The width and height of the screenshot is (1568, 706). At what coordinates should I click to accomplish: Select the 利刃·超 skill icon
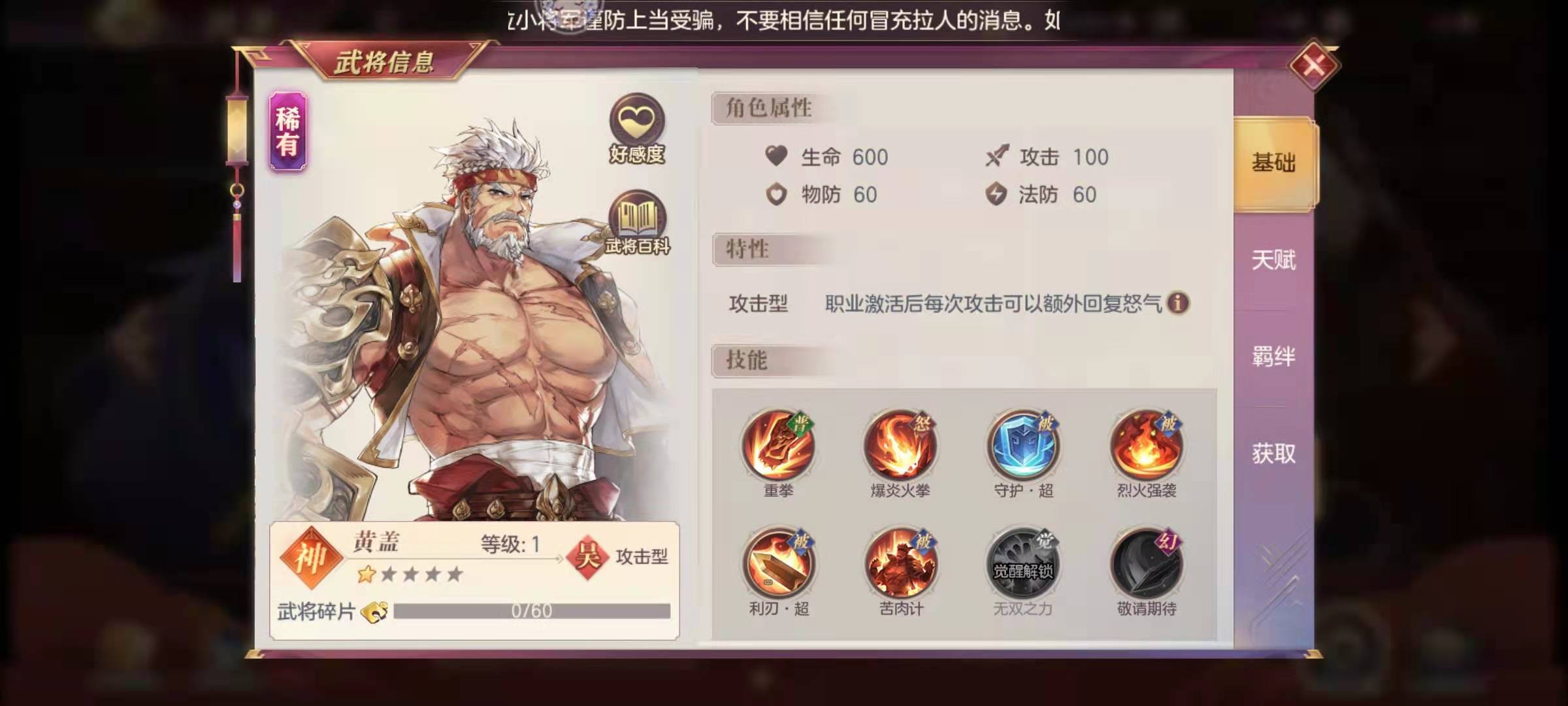(778, 563)
